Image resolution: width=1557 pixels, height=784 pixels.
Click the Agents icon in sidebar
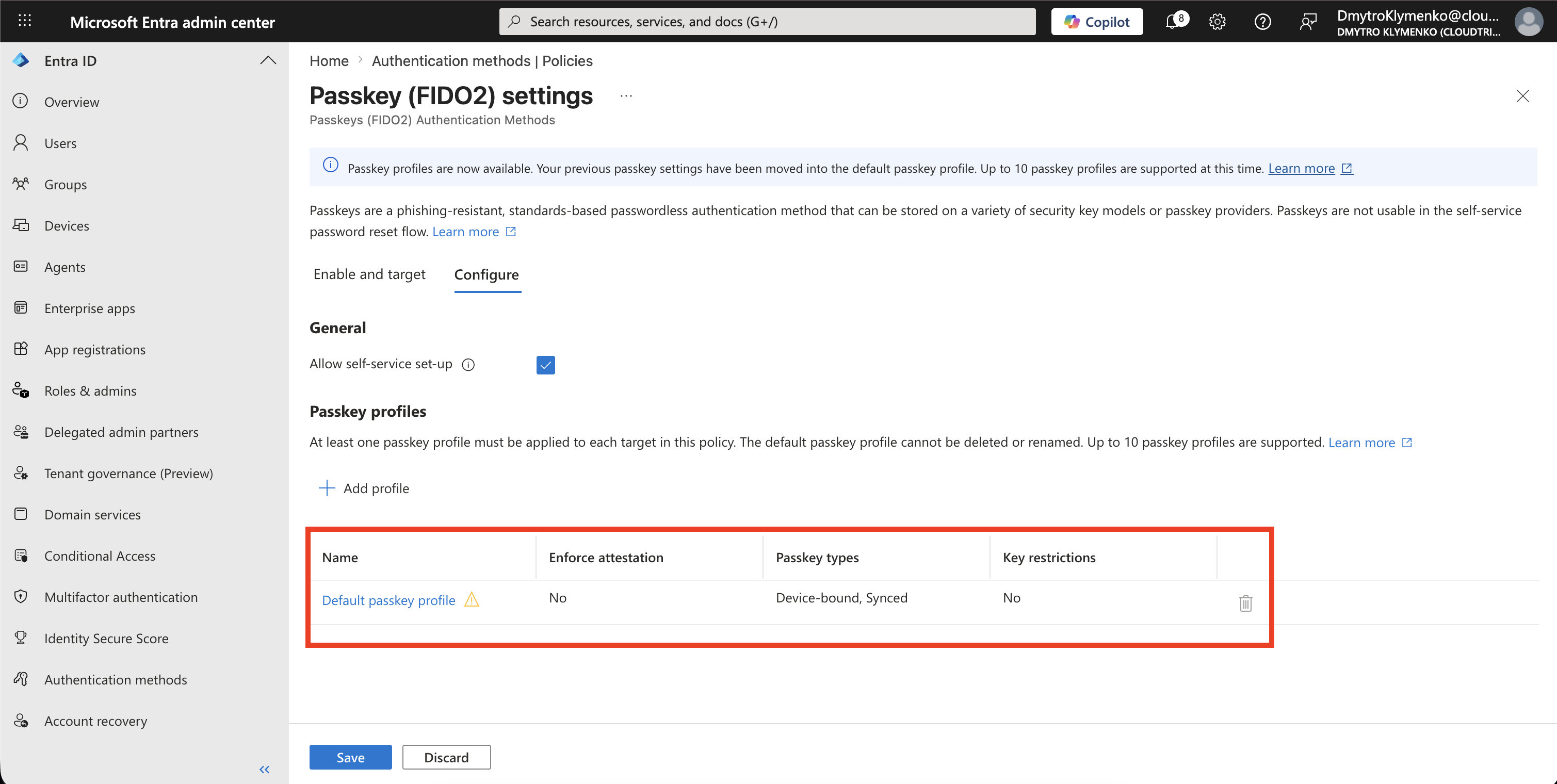pyautogui.click(x=21, y=267)
